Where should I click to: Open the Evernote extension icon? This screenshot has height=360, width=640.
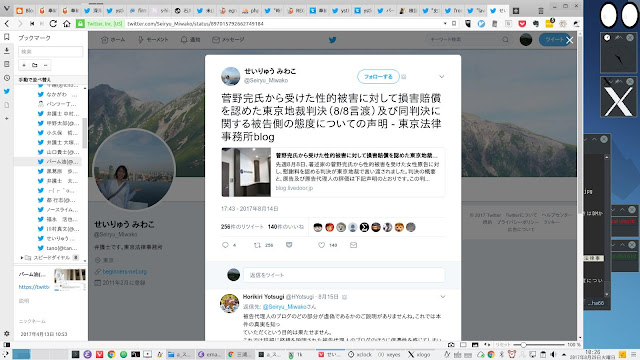point(536,24)
